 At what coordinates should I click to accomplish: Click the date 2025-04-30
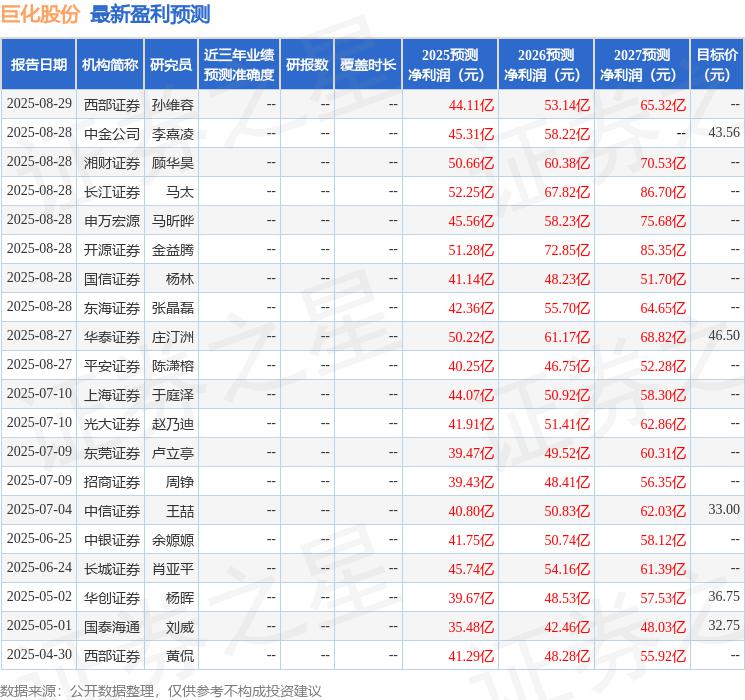click(x=39, y=654)
